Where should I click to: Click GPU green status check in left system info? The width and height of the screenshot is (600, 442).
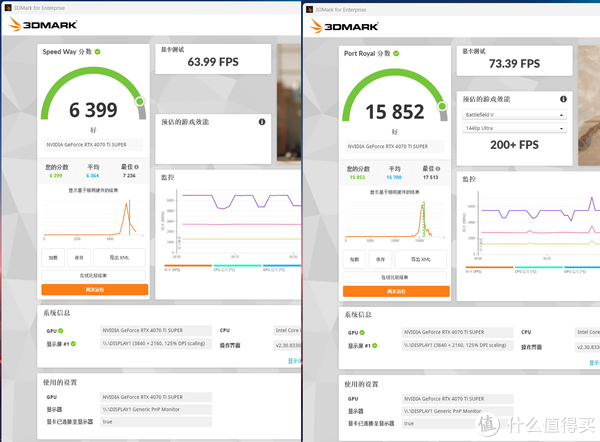pyautogui.click(x=59, y=329)
